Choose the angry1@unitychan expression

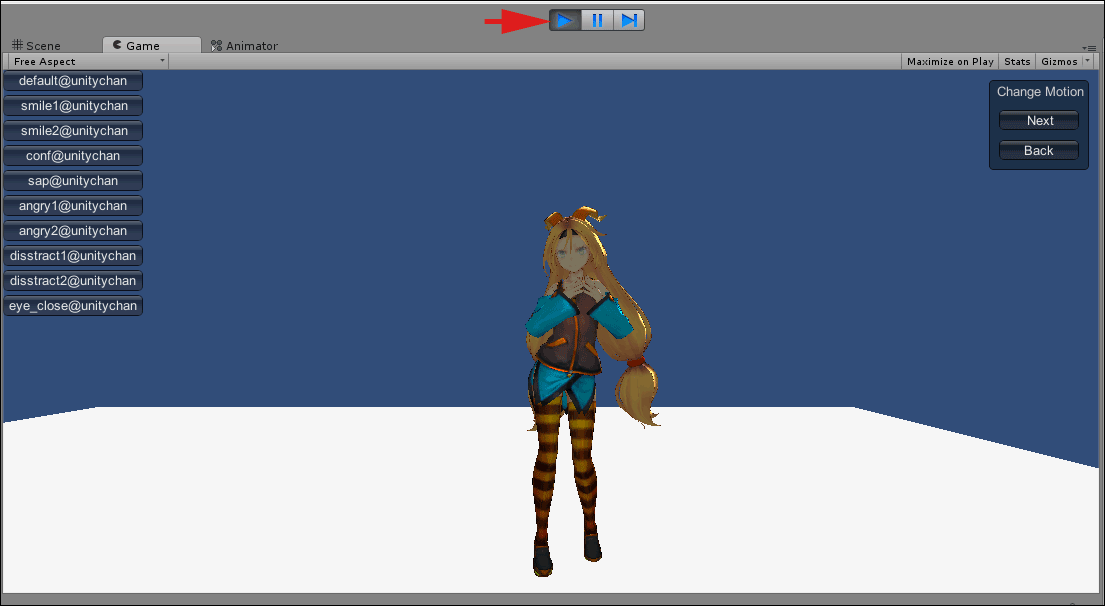coord(73,206)
